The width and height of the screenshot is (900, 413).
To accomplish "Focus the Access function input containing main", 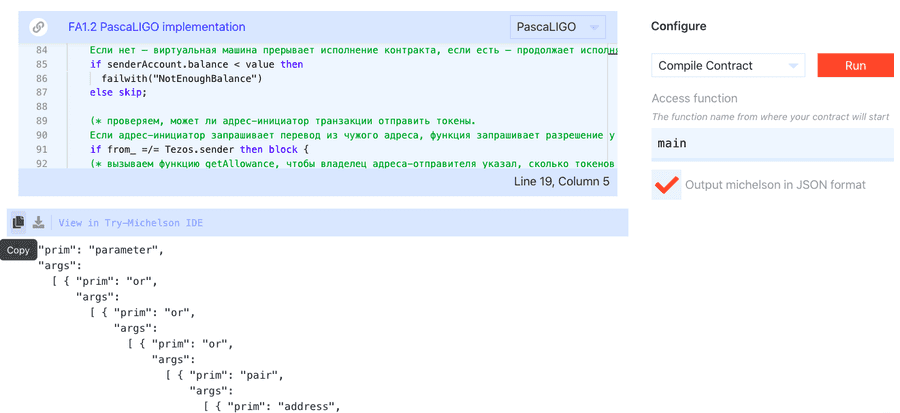I will [x=772, y=144].
